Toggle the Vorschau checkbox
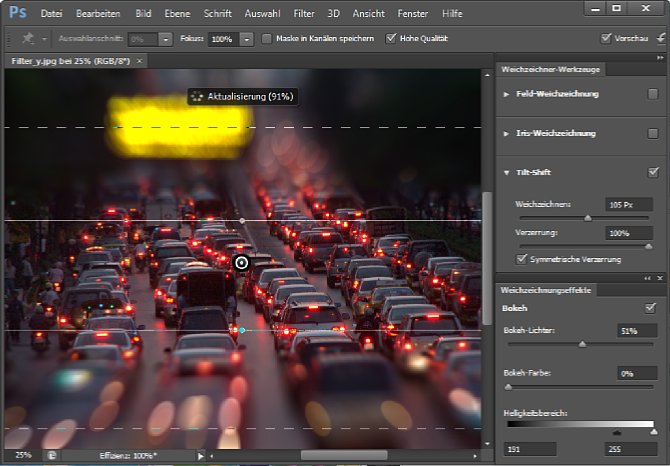The image size is (670, 466). (605, 38)
